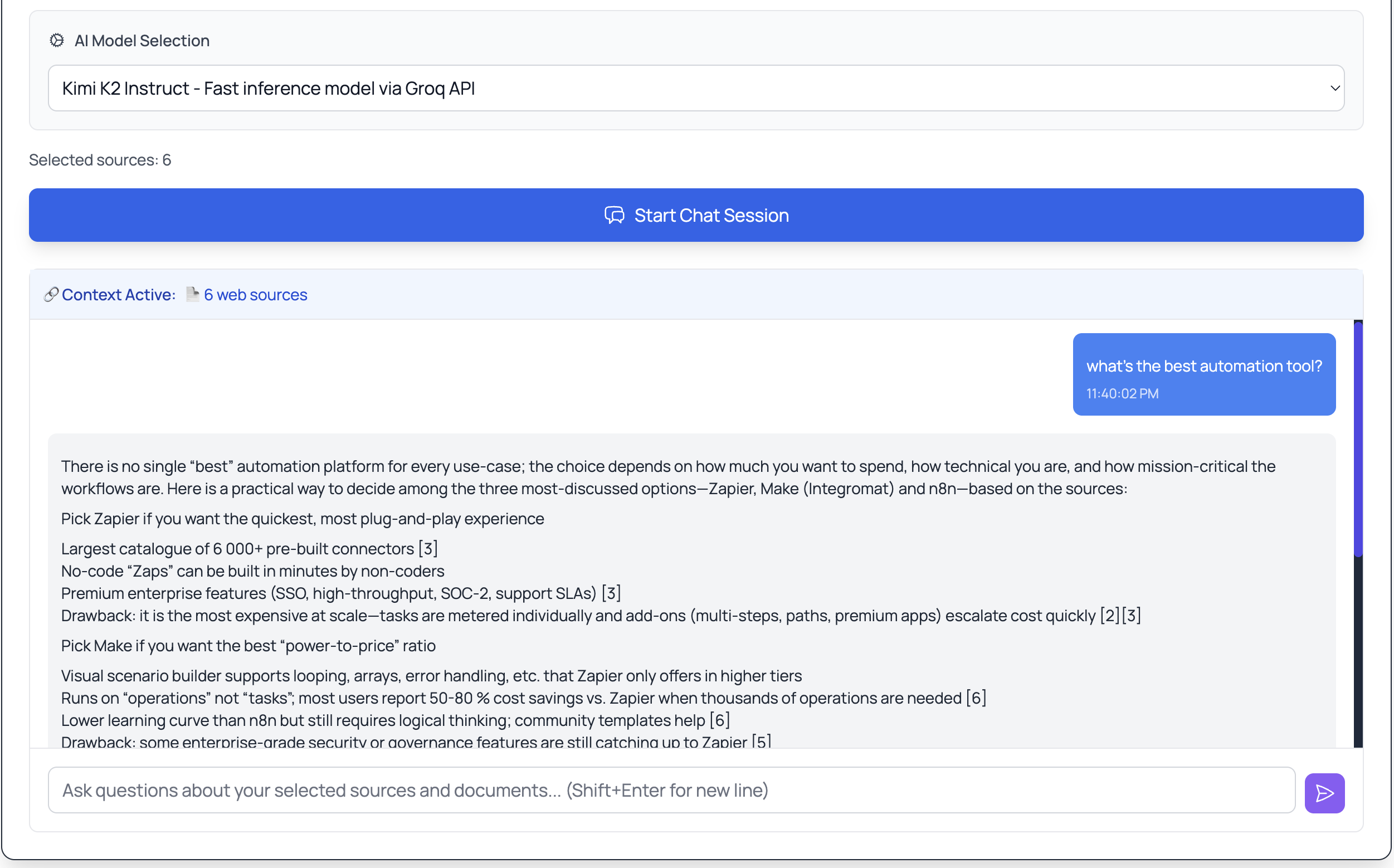Click the chat scrollbar thumb
The height and width of the screenshot is (868, 1394).
coord(1358,438)
